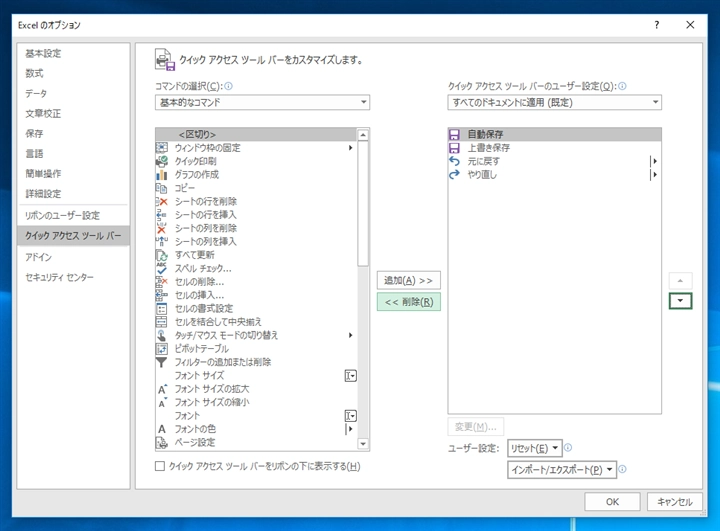Go to 保存 options category

click(x=34, y=134)
